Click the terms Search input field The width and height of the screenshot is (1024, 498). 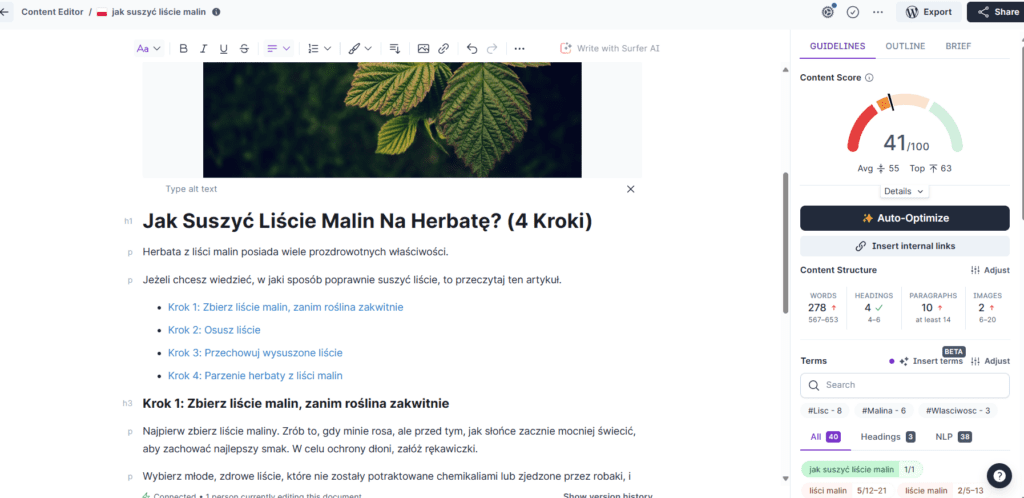coord(904,385)
